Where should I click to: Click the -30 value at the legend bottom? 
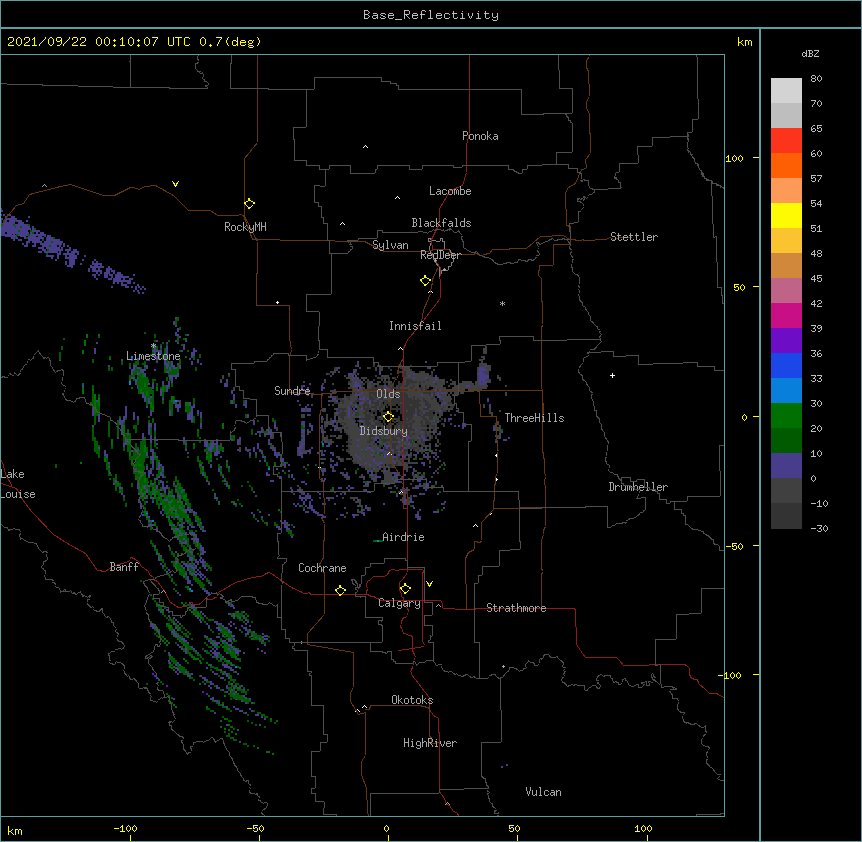[x=819, y=528]
